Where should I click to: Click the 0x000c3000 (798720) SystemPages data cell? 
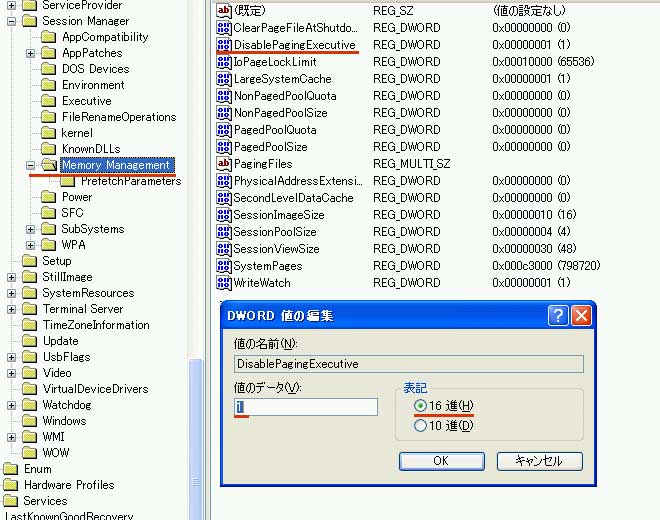point(546,266)
